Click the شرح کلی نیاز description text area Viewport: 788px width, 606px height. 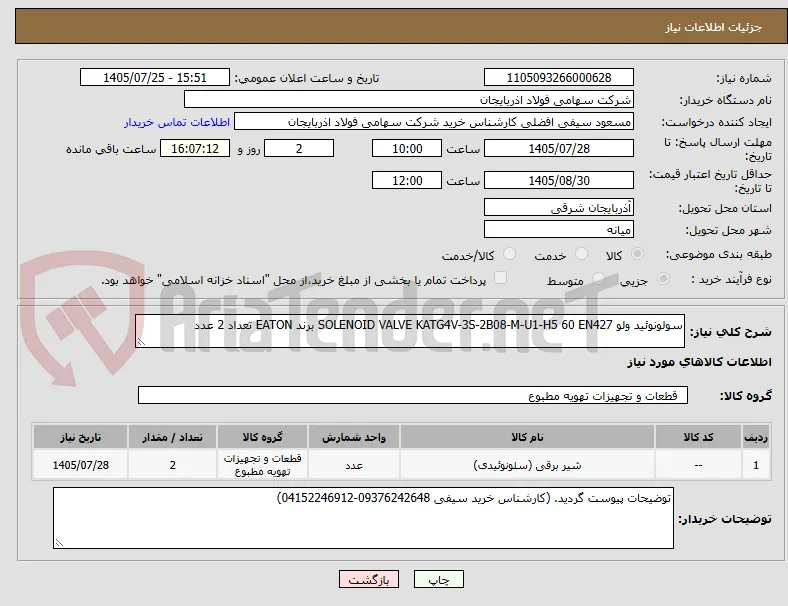(410, 331)
